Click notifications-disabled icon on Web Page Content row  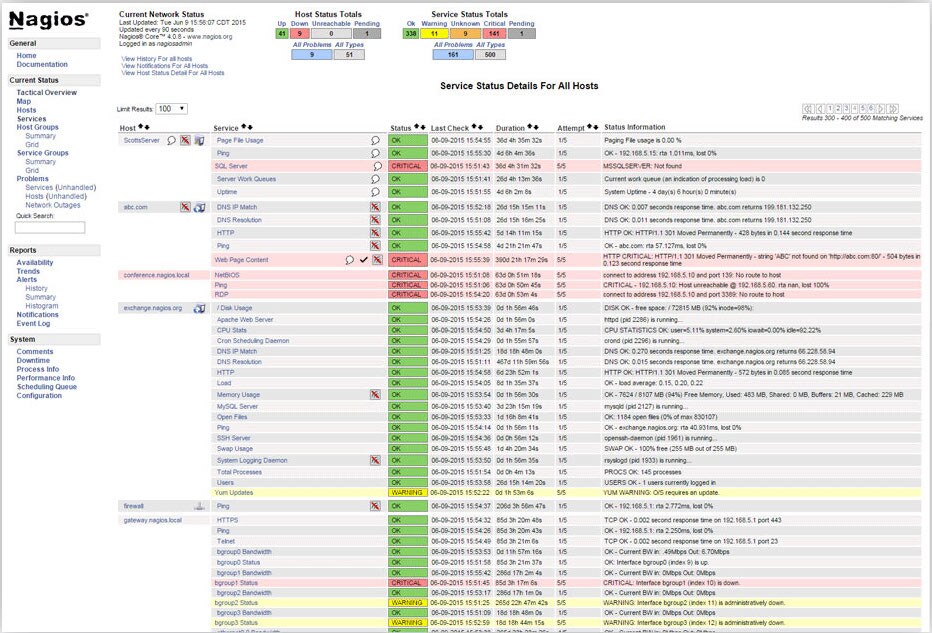(377, 260)
